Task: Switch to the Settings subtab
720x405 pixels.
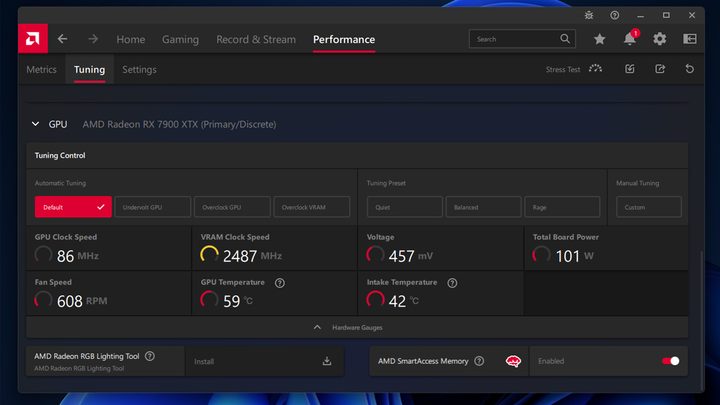Action: point(139,69)
